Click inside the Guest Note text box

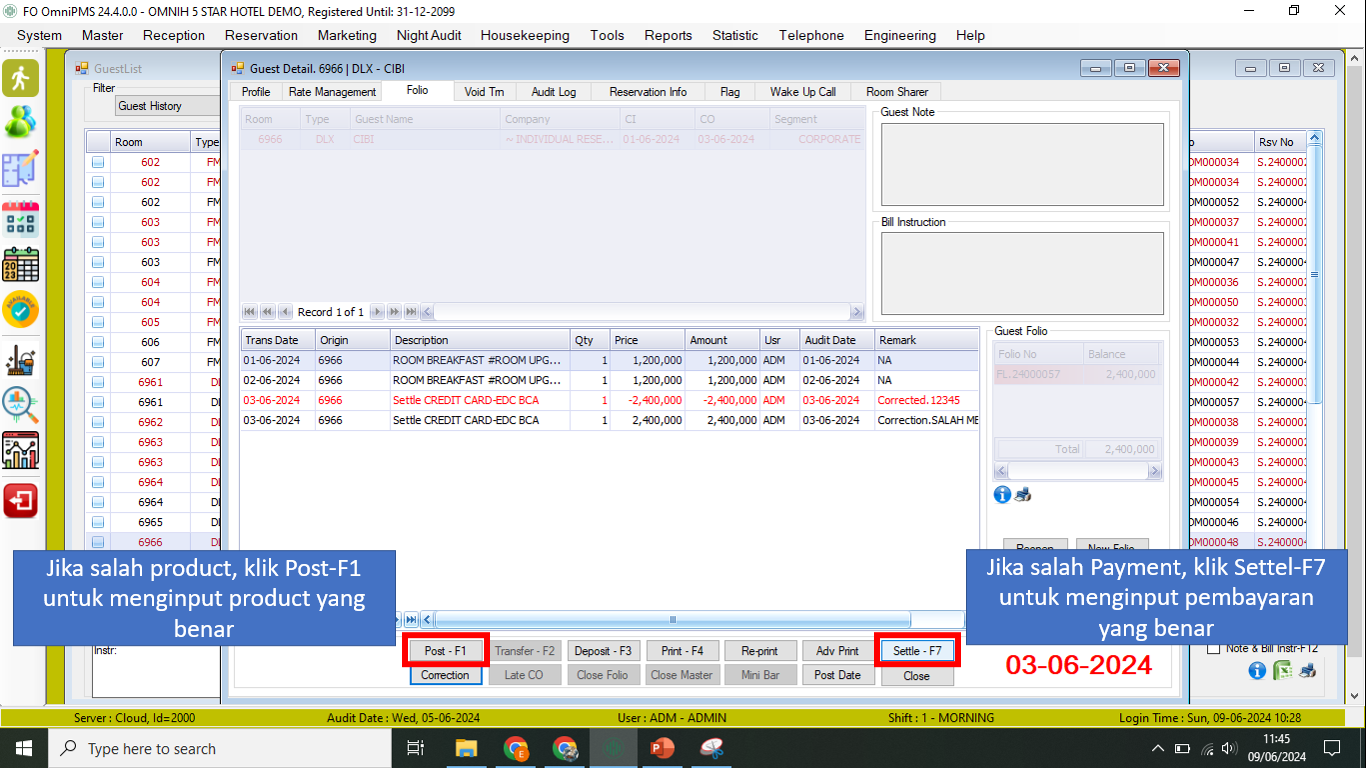coord(1022,165)
